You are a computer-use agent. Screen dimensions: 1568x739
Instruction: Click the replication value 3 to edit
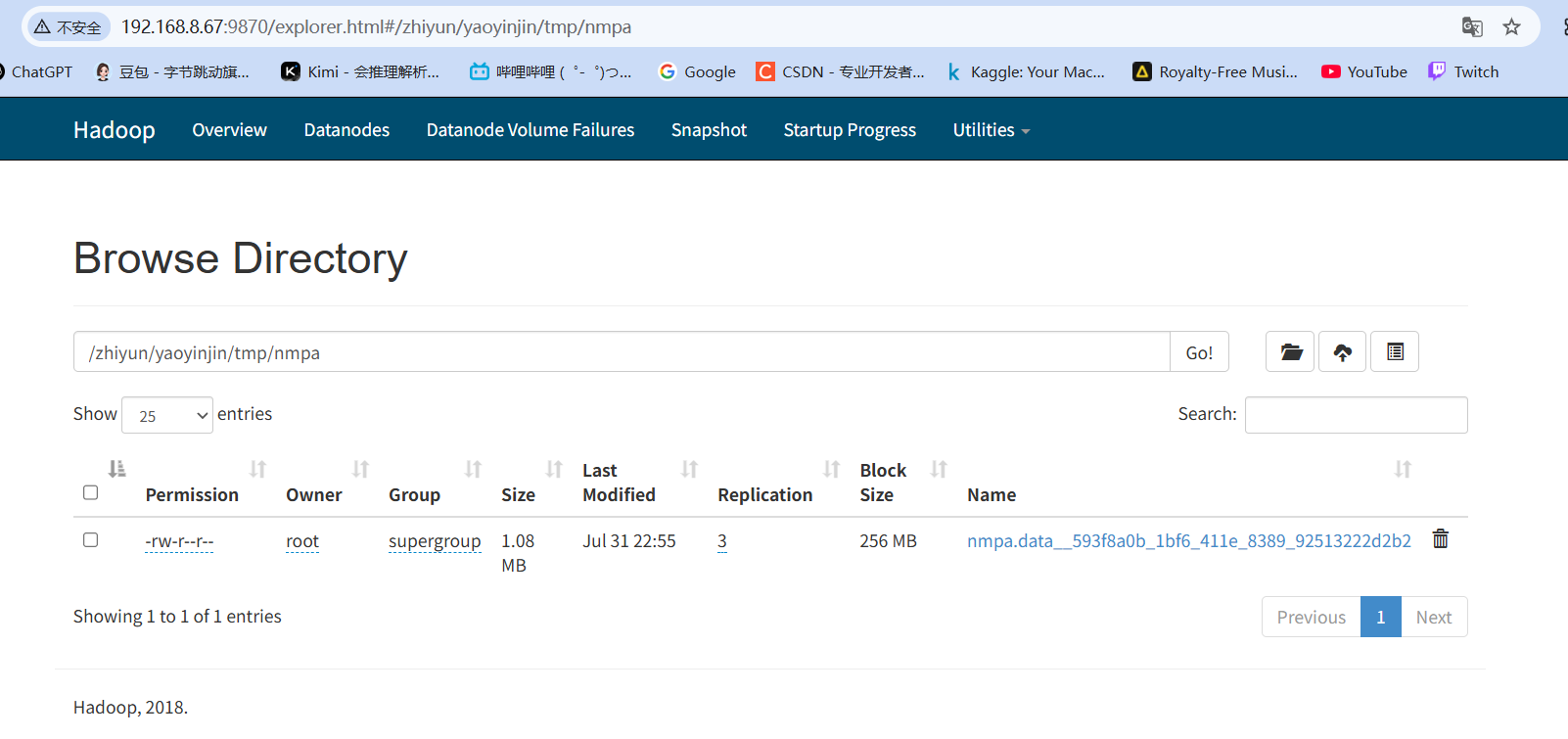click(721, 541)
